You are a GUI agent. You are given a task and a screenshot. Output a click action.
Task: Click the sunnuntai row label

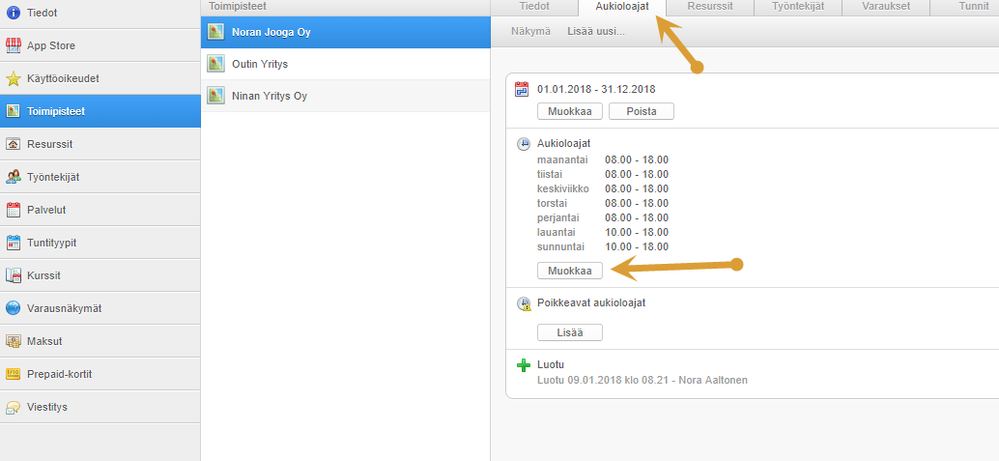click(561, 246)
